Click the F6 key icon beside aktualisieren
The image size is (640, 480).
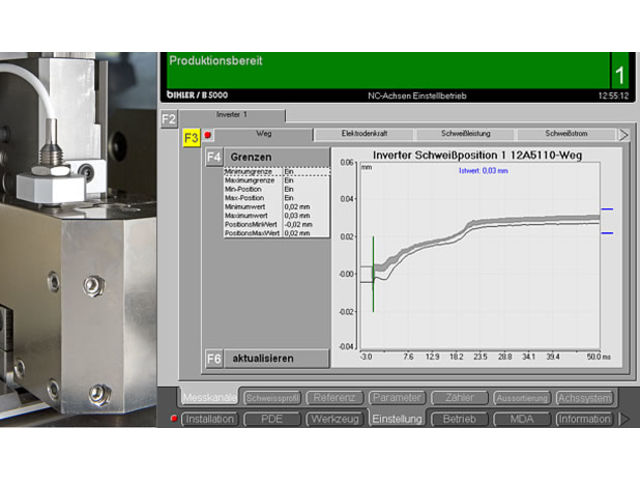coord(214,359)
